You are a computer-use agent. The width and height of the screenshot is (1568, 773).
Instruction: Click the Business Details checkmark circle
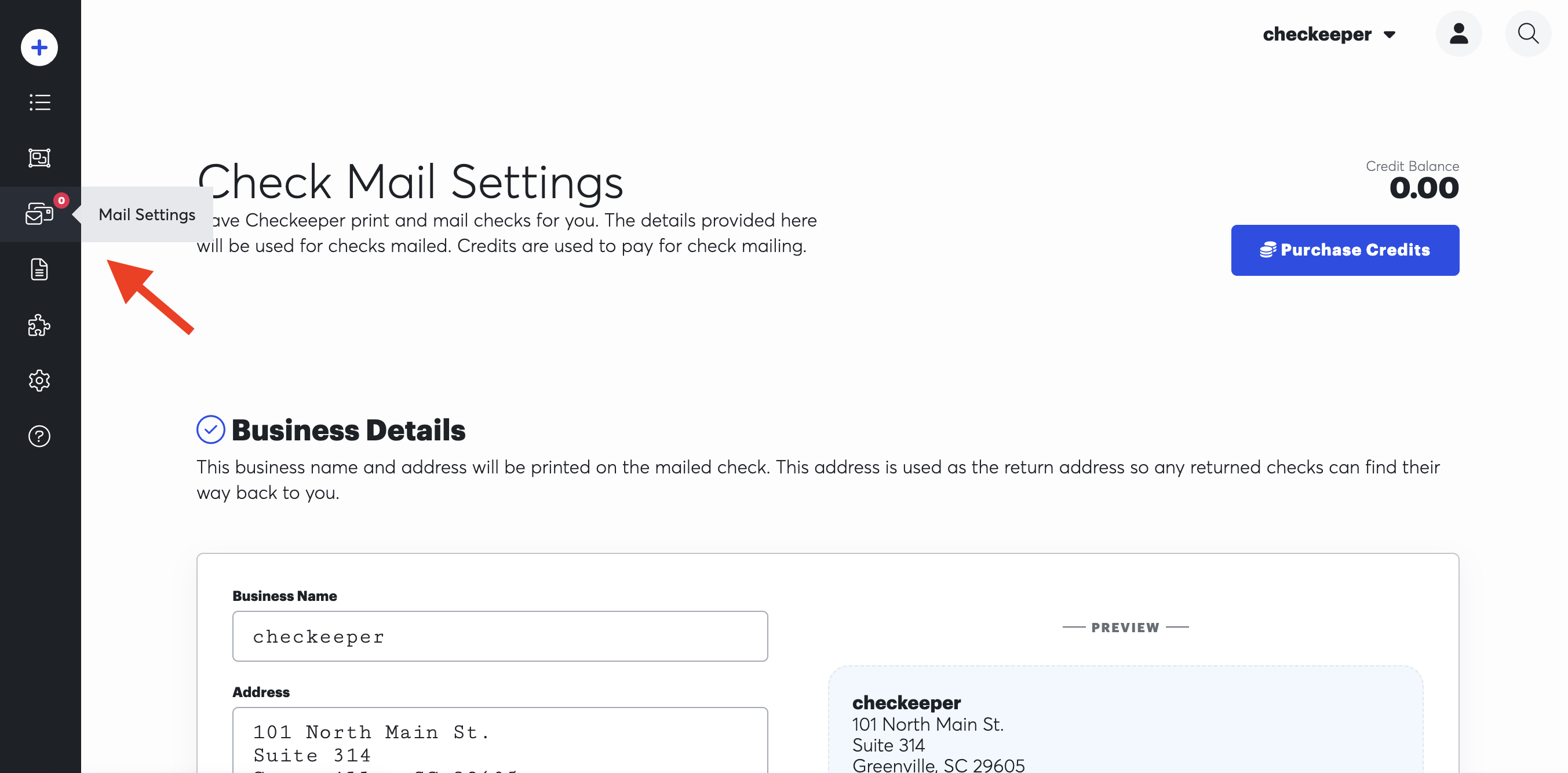(210, 430)
